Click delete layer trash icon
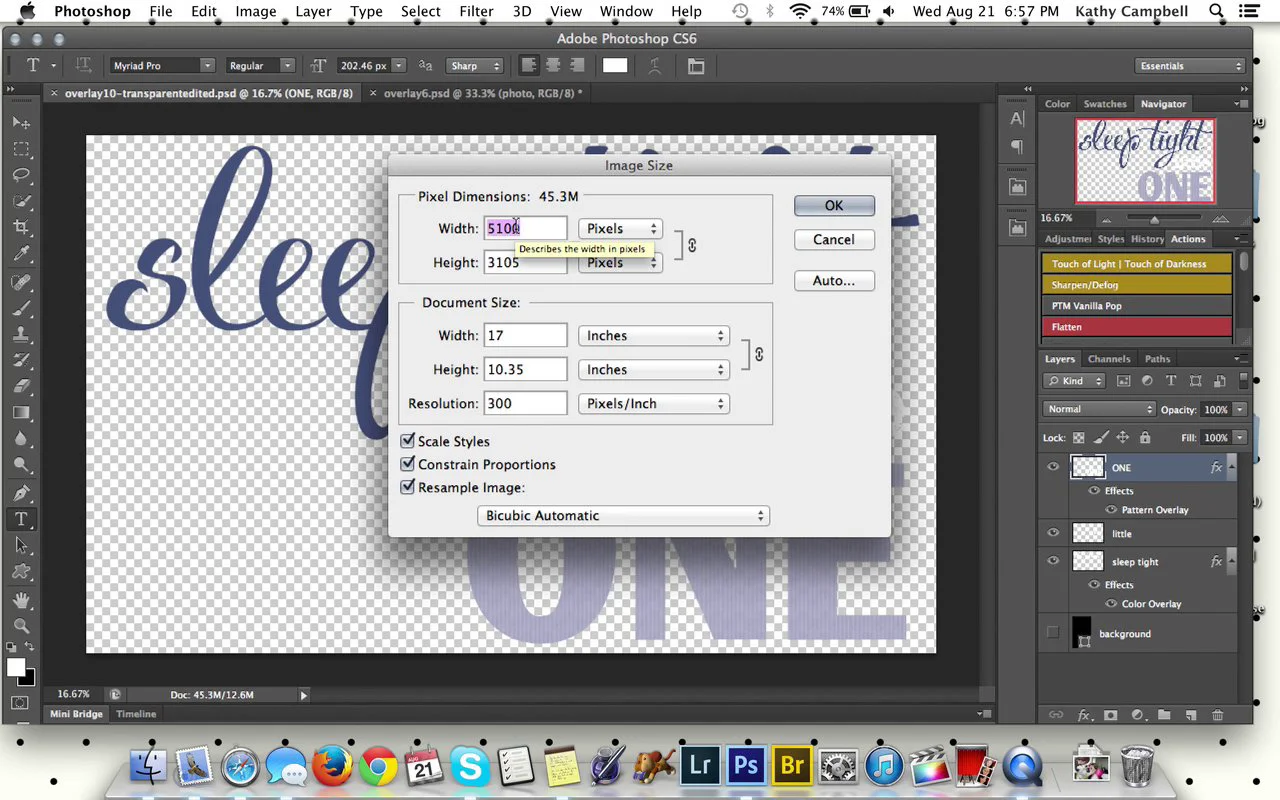The image size is (1280, 800). pyautogui.click(x=1217, y=715)
